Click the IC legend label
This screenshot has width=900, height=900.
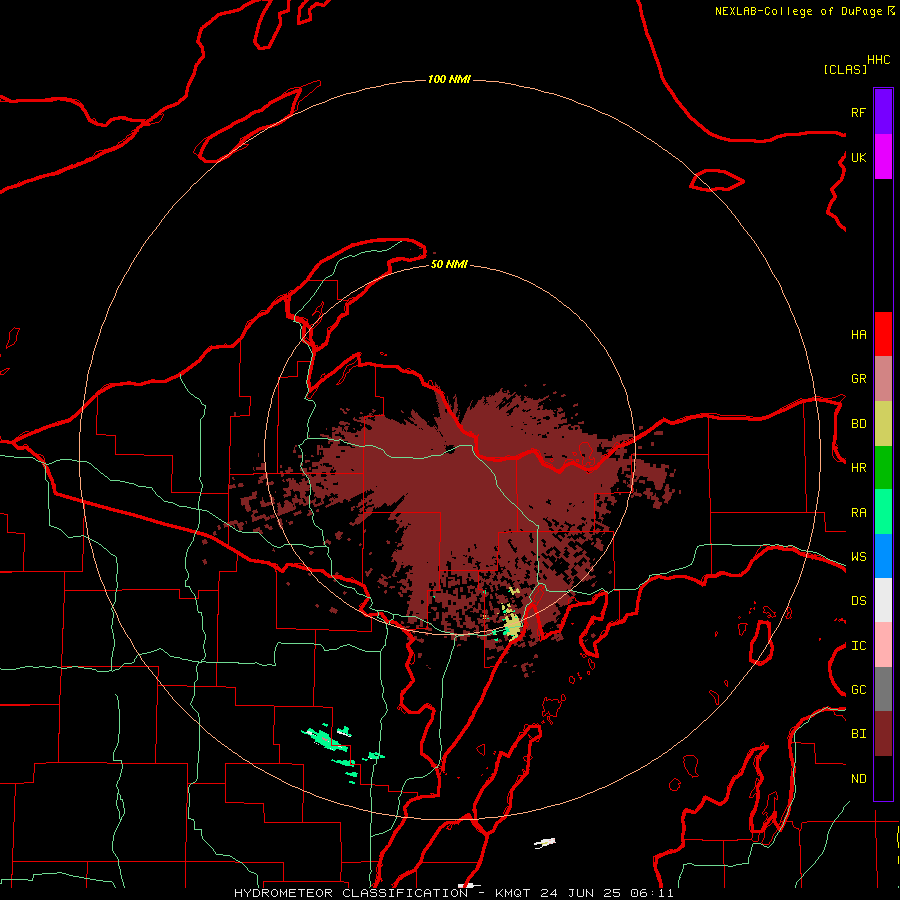point(858,646)
